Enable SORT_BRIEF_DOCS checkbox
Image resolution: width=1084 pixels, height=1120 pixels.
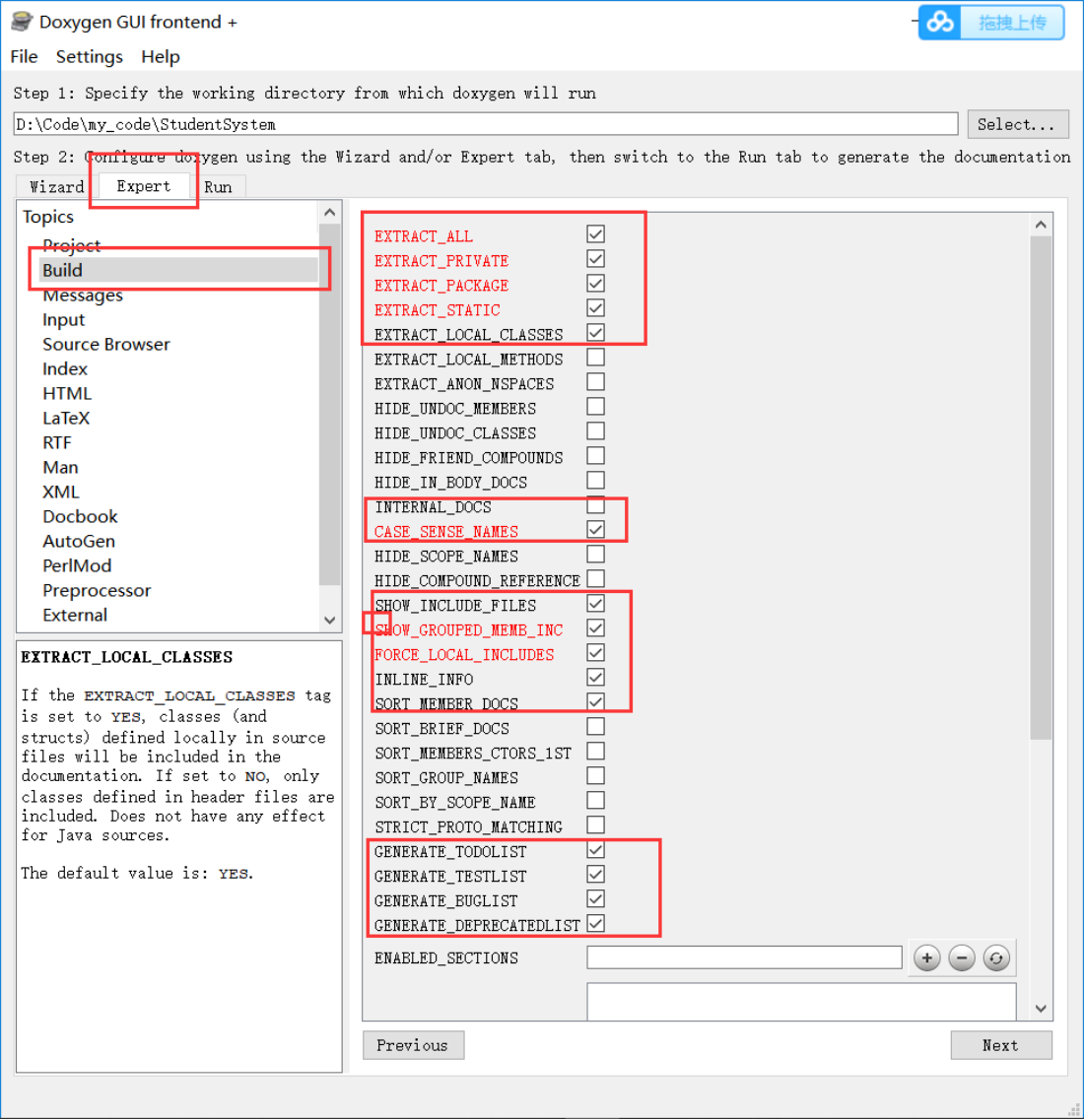tap(595, 726)
